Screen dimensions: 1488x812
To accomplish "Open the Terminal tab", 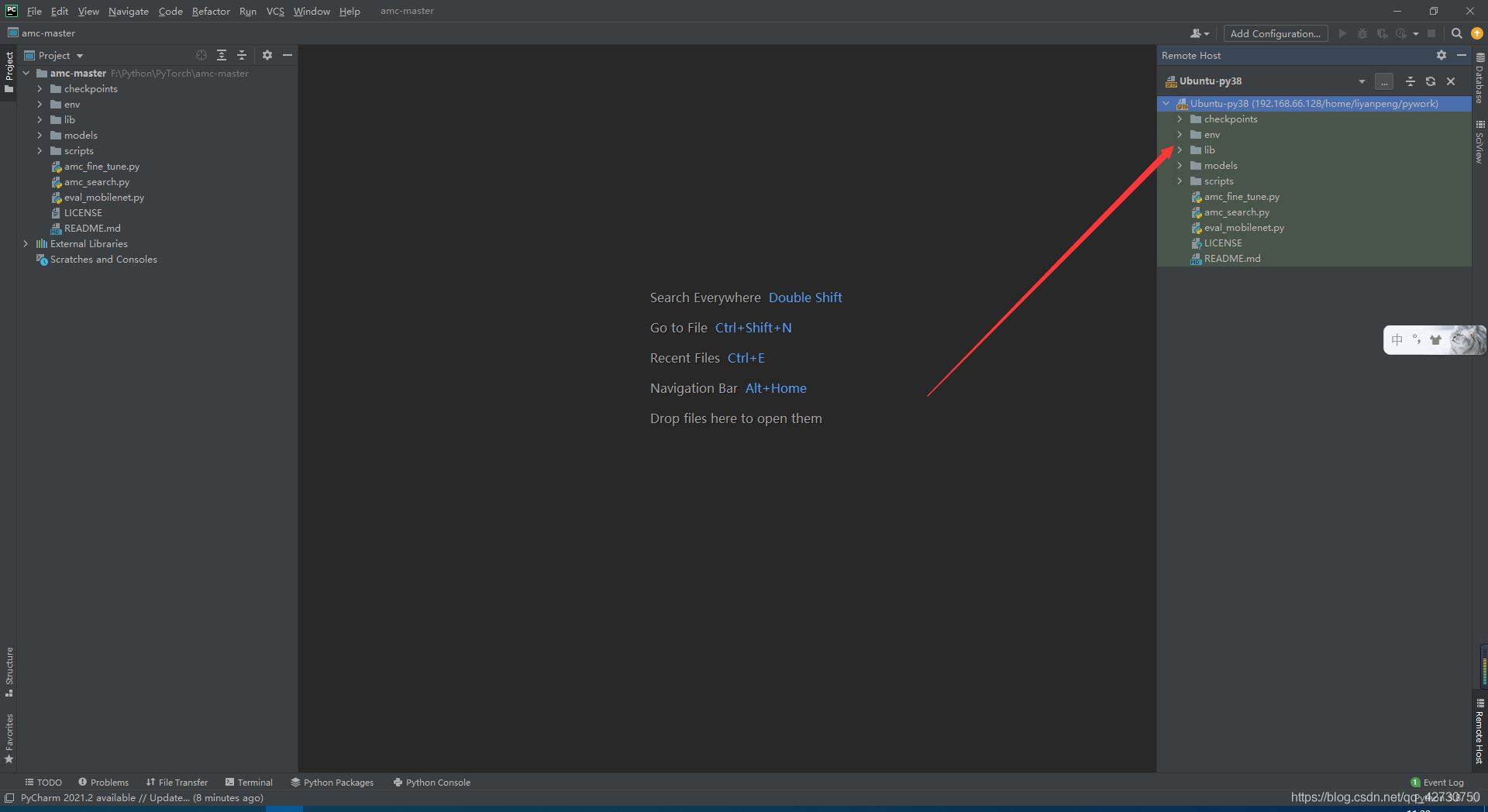I will [x=249, y=782].
